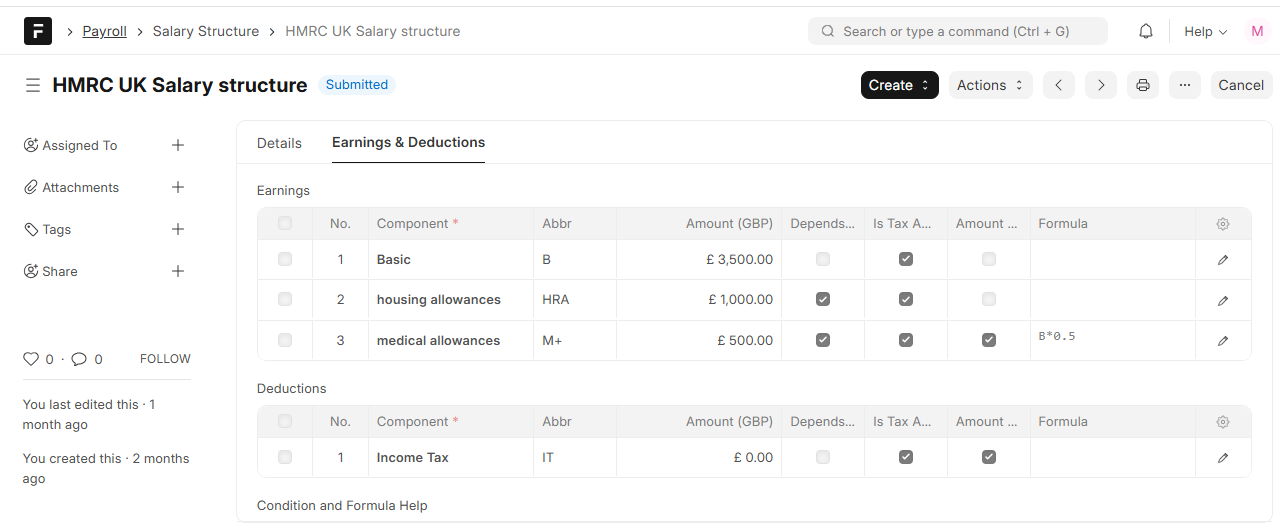Toggle Amount based on formula for Income Tax

point(989,457)
